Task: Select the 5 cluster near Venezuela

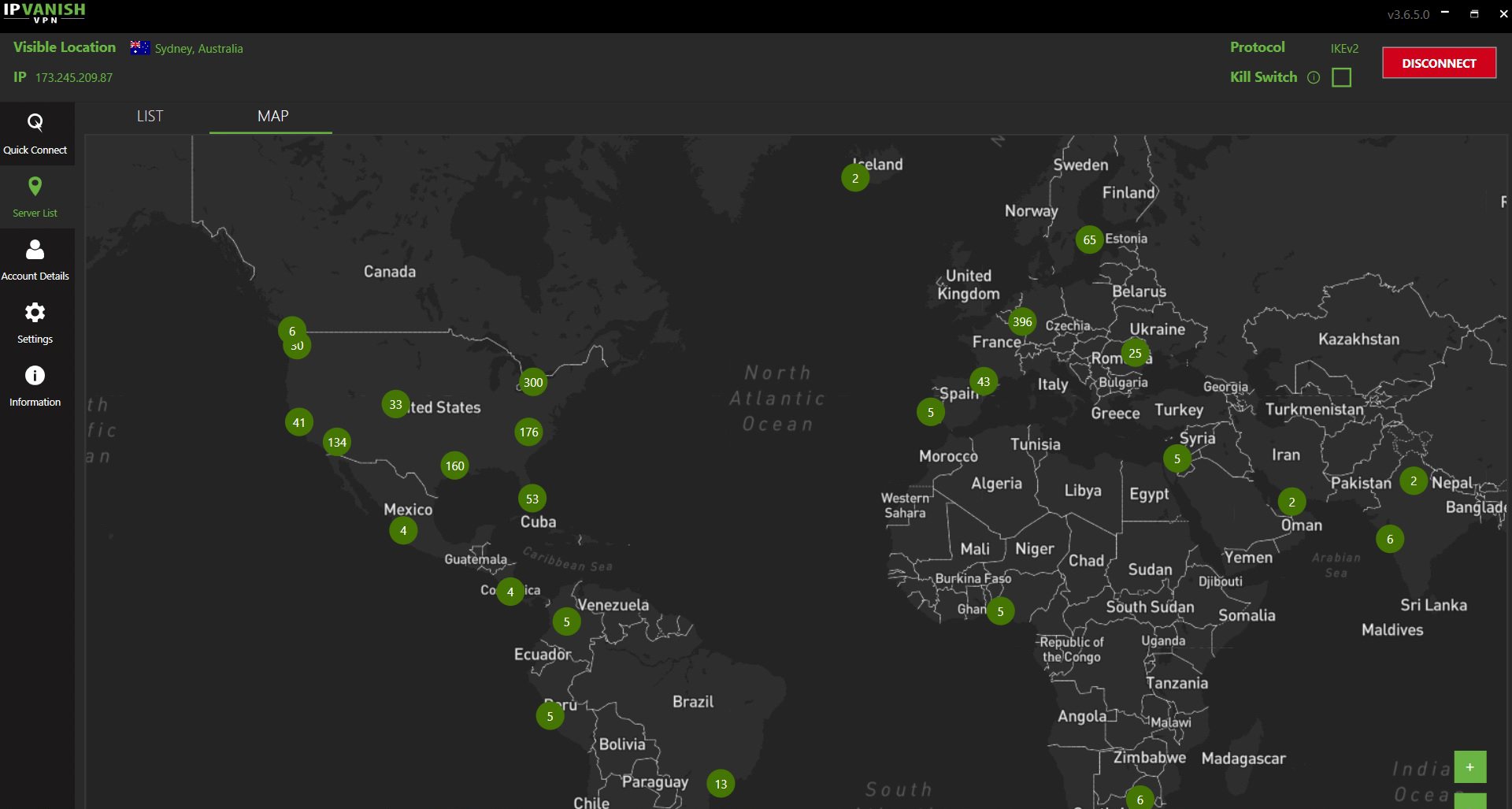Action: pyautogui.click(x=567, y=622)
